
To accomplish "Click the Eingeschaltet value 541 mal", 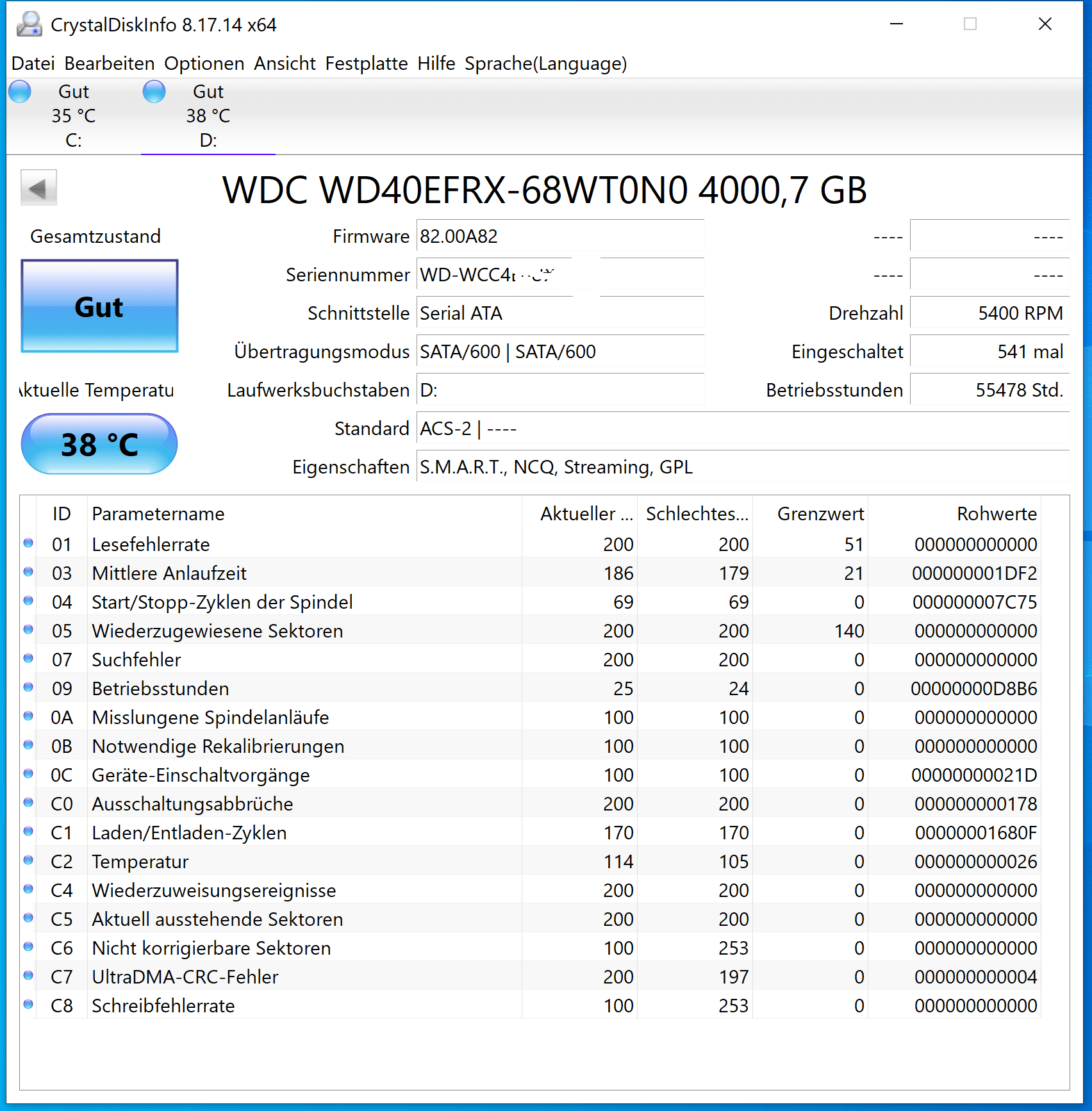I will click(990, 352).
